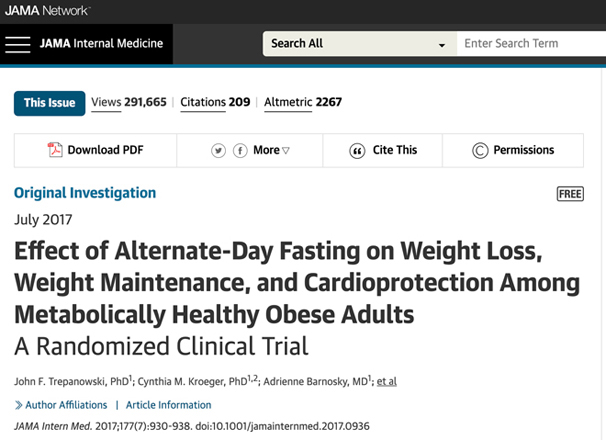The height and width of the screenshot is (440, 606).
Task: Share article via Facebook icon
Action: (x=240, y=150)
